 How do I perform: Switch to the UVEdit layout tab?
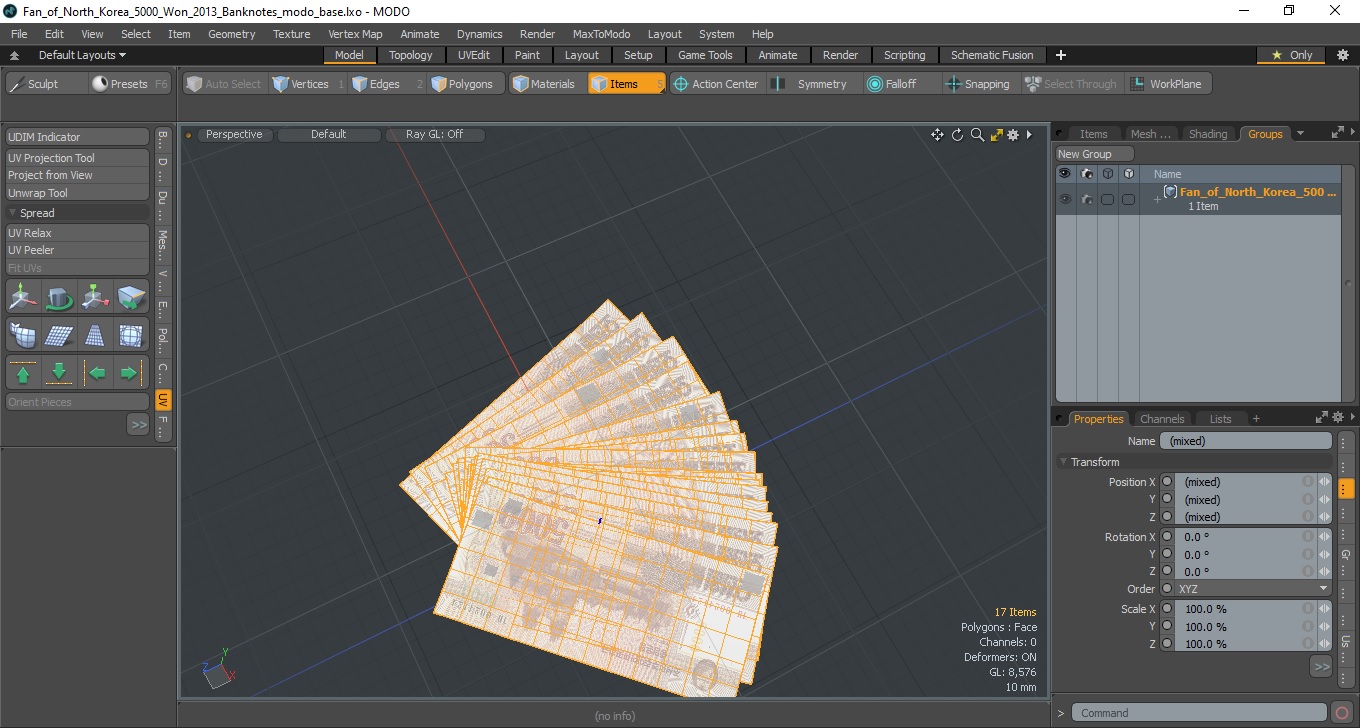tap(474, 55)
